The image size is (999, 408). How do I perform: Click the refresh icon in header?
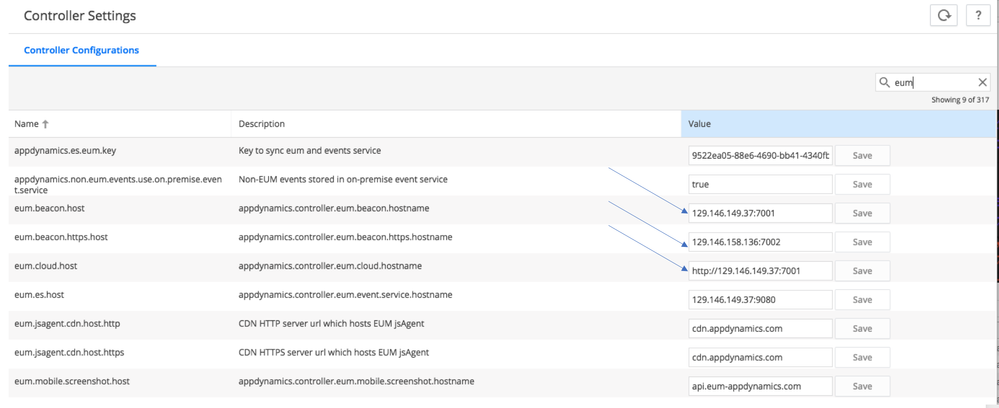click(943, 15)
